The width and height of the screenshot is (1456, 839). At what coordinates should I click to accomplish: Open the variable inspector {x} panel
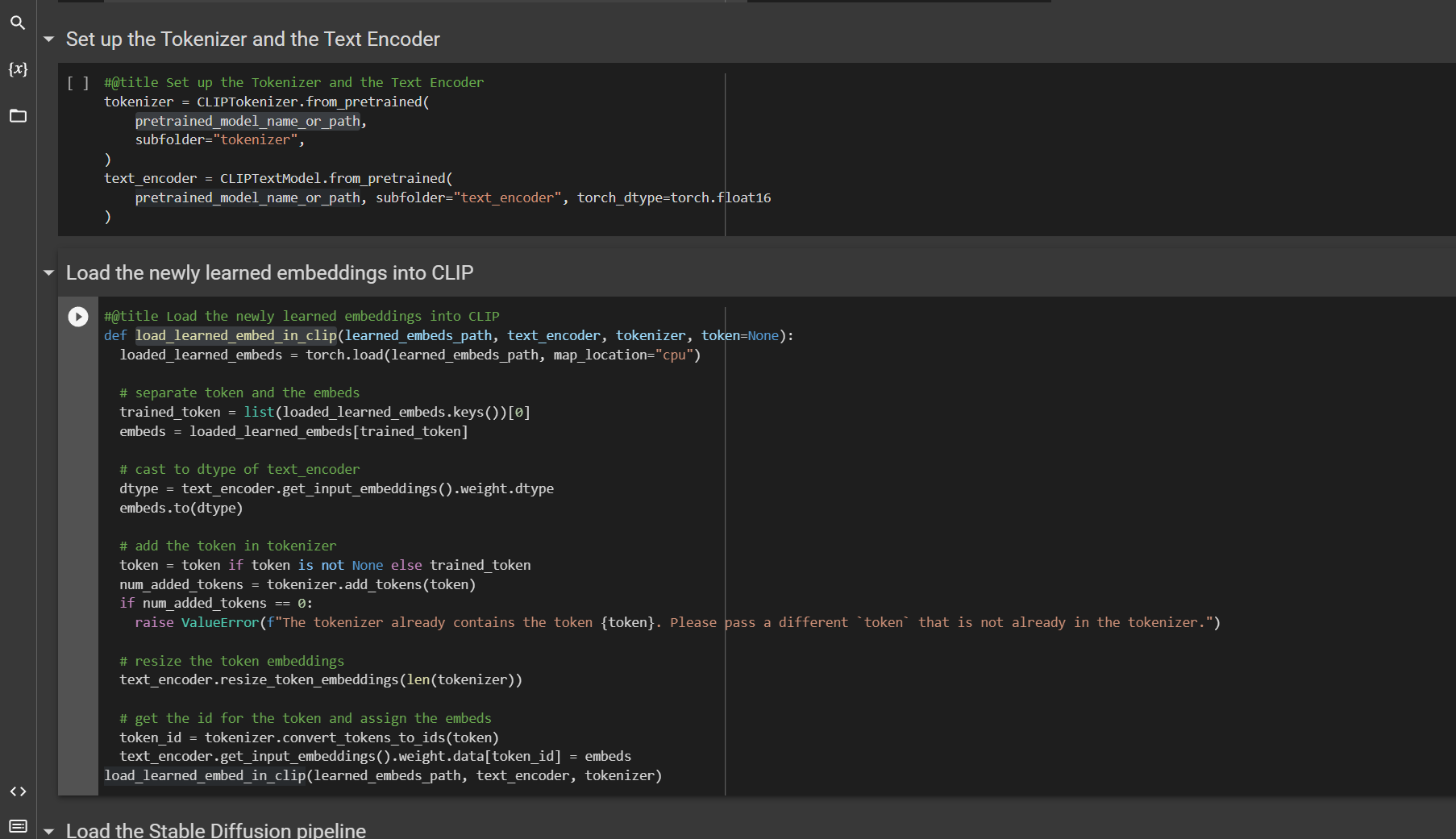coord(18,69)
